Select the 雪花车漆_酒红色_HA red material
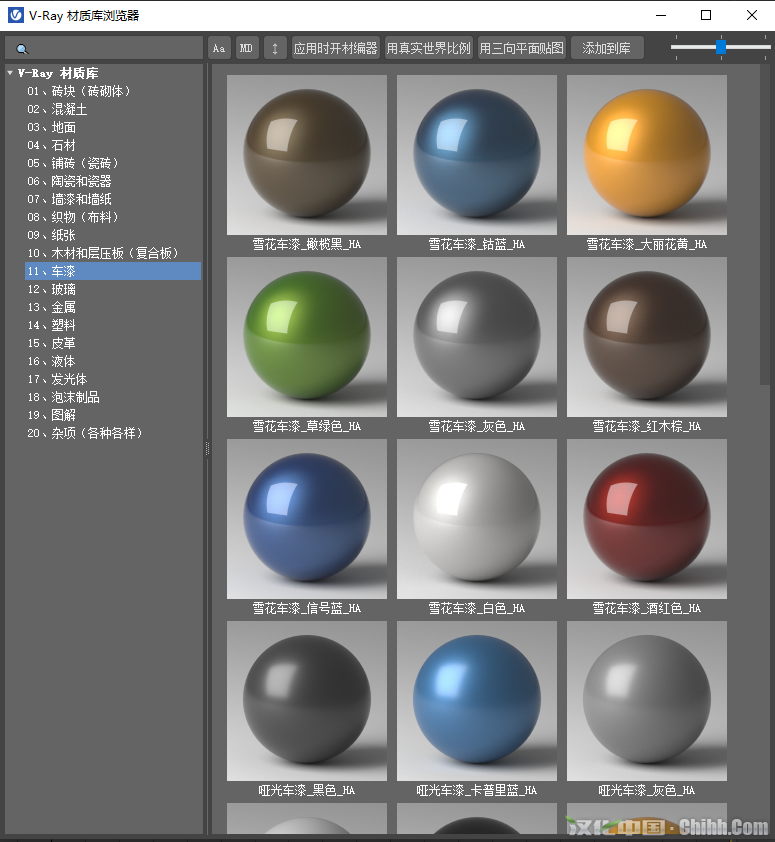The image size is (775, 842). pos(646,519)
